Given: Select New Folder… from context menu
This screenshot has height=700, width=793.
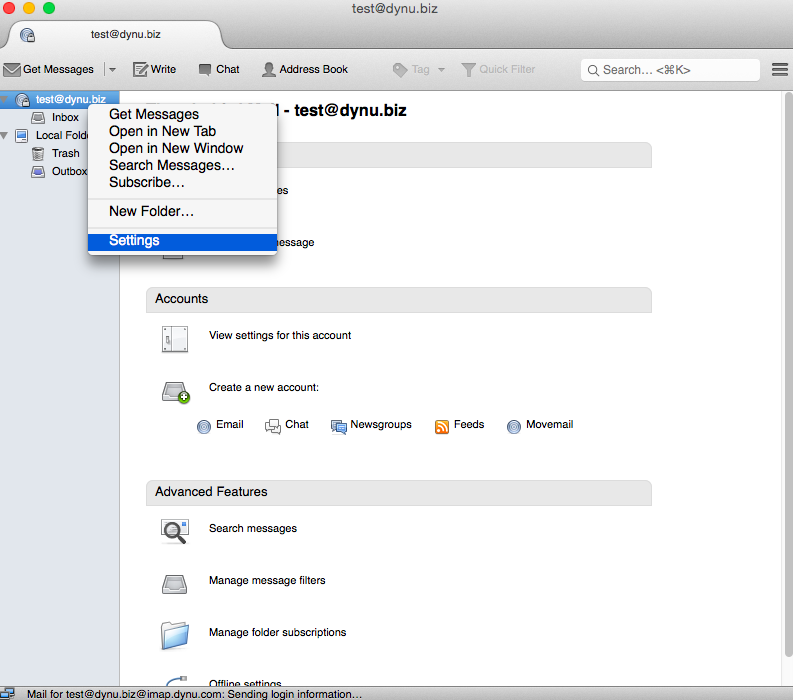Looking at the screenshot, I should point(151,212).
